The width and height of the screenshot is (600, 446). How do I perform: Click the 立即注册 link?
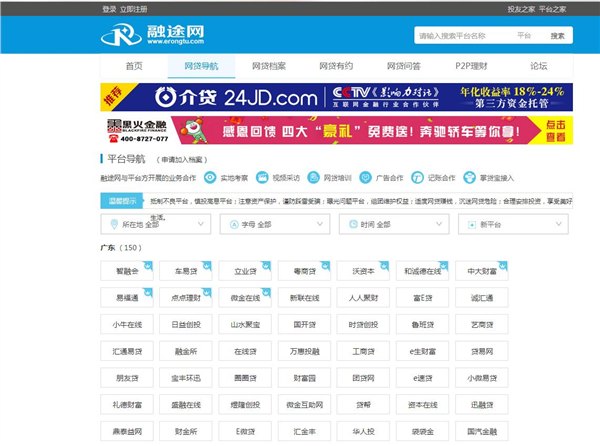(134, 9)
